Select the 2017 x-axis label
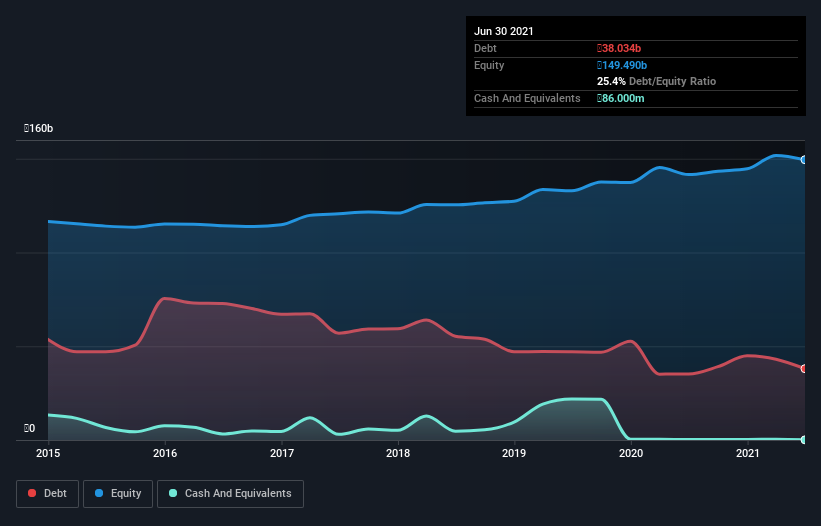This screenshot has height=526, width=821. point(282,453)
